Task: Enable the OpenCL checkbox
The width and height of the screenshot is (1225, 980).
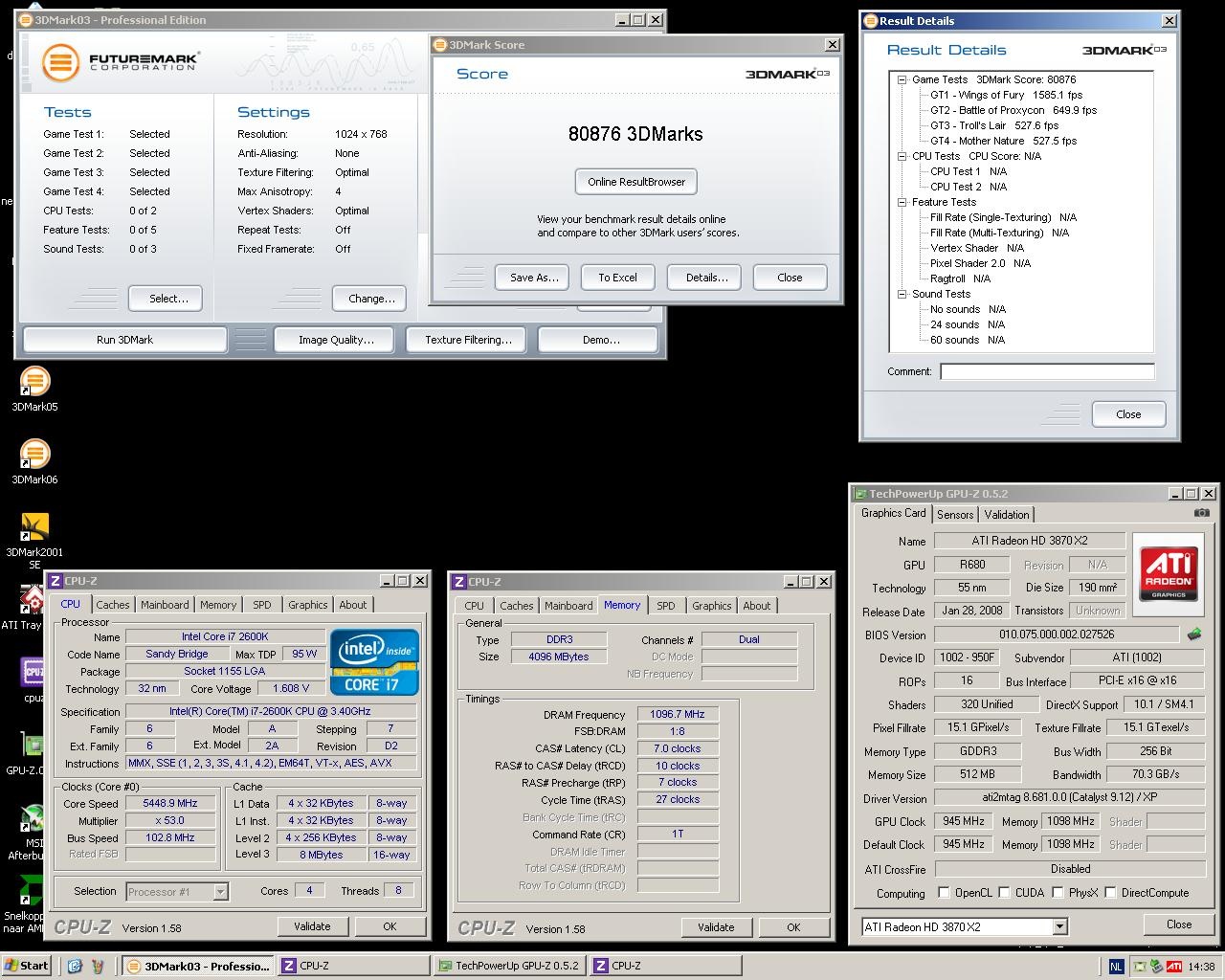Action: [945, 893]
